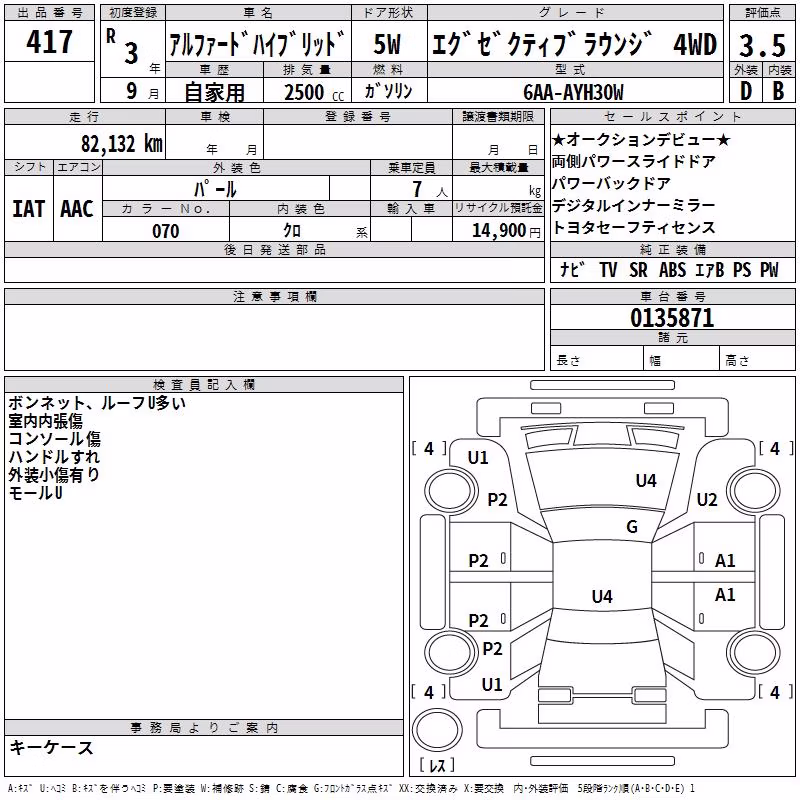Click the 車台番号 header
Screen dimensions: 800x800
(x=672, y=296)
